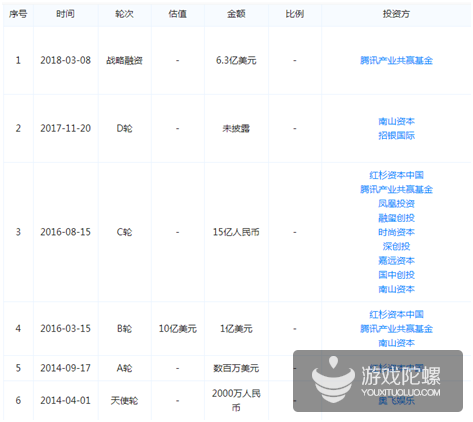Click the 嘉远资本 investor link
This screenshot has width=473, height=422.
[396, 260]
